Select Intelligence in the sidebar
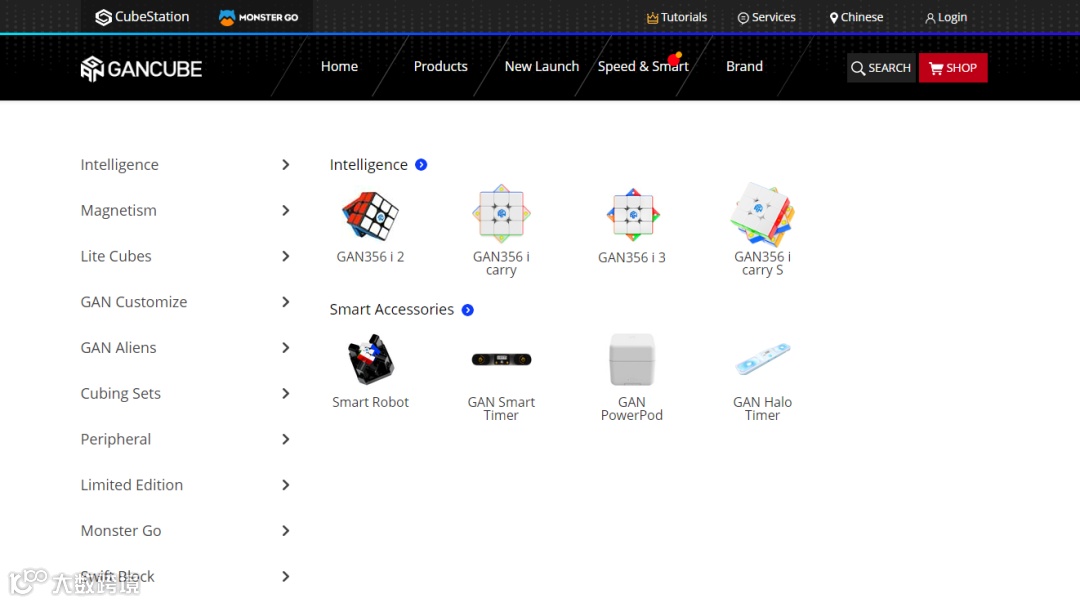The image size is (1080, 603). (x=120, y=165)
